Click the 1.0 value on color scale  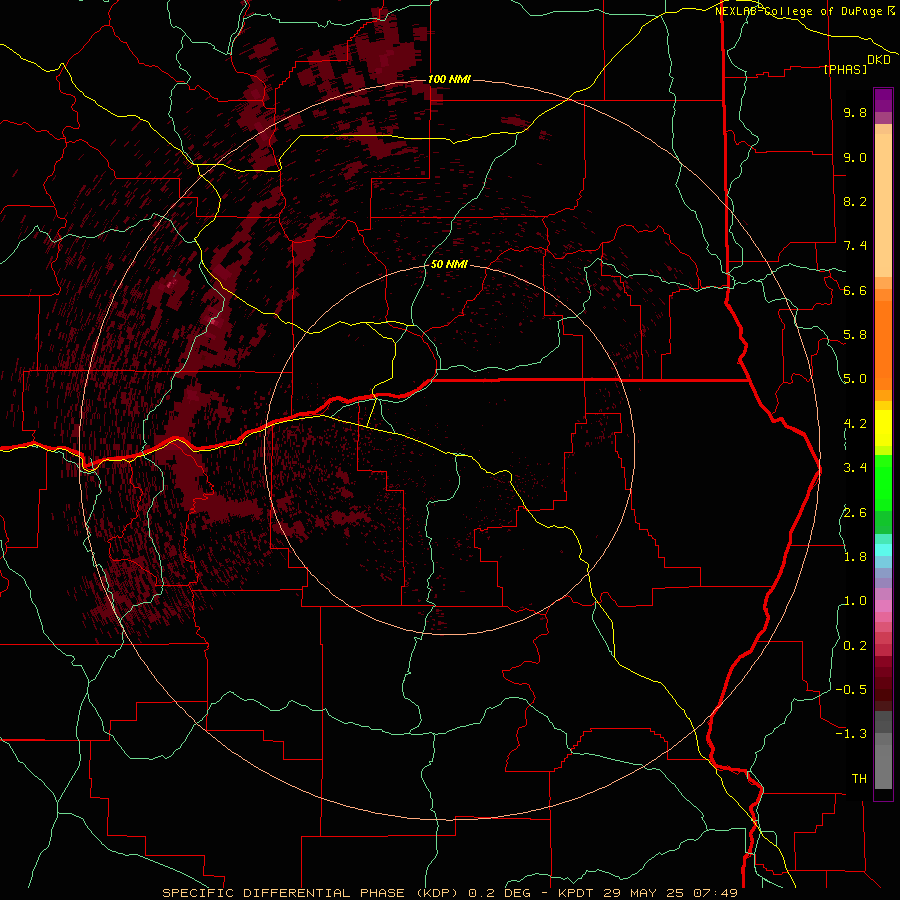point(855,601)
